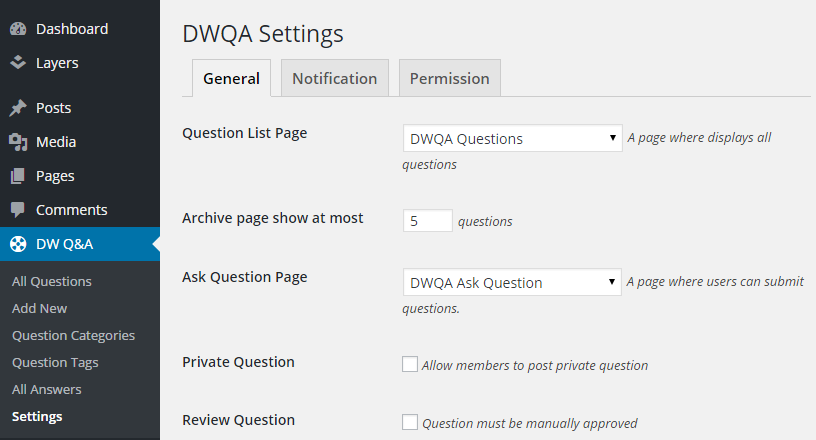The height and width of the screenshot is (440, 816).
Task: Select the General settings tab
Action: [x=232, y=78]
